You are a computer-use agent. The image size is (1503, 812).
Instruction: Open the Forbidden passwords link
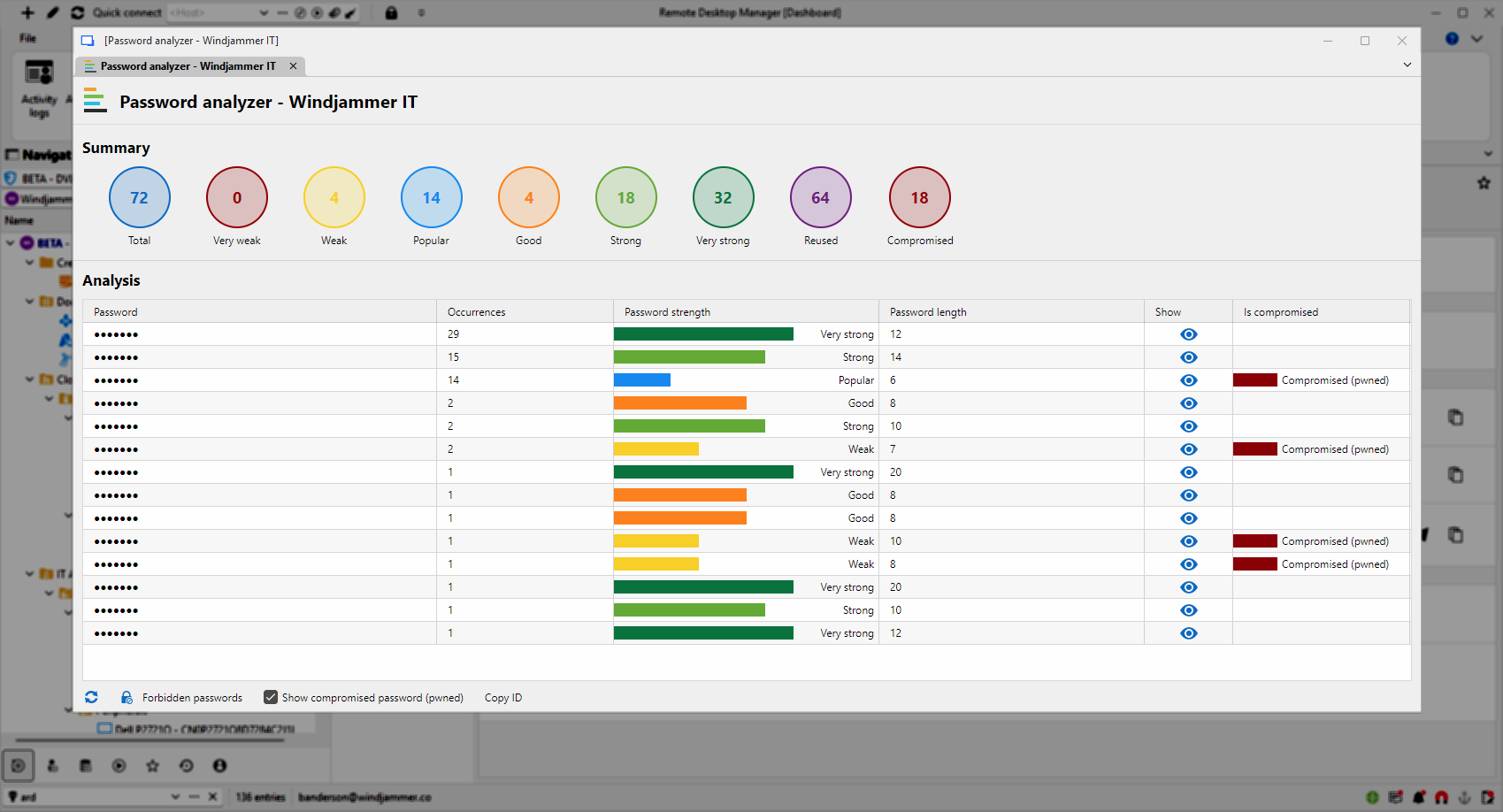(192, 698)
